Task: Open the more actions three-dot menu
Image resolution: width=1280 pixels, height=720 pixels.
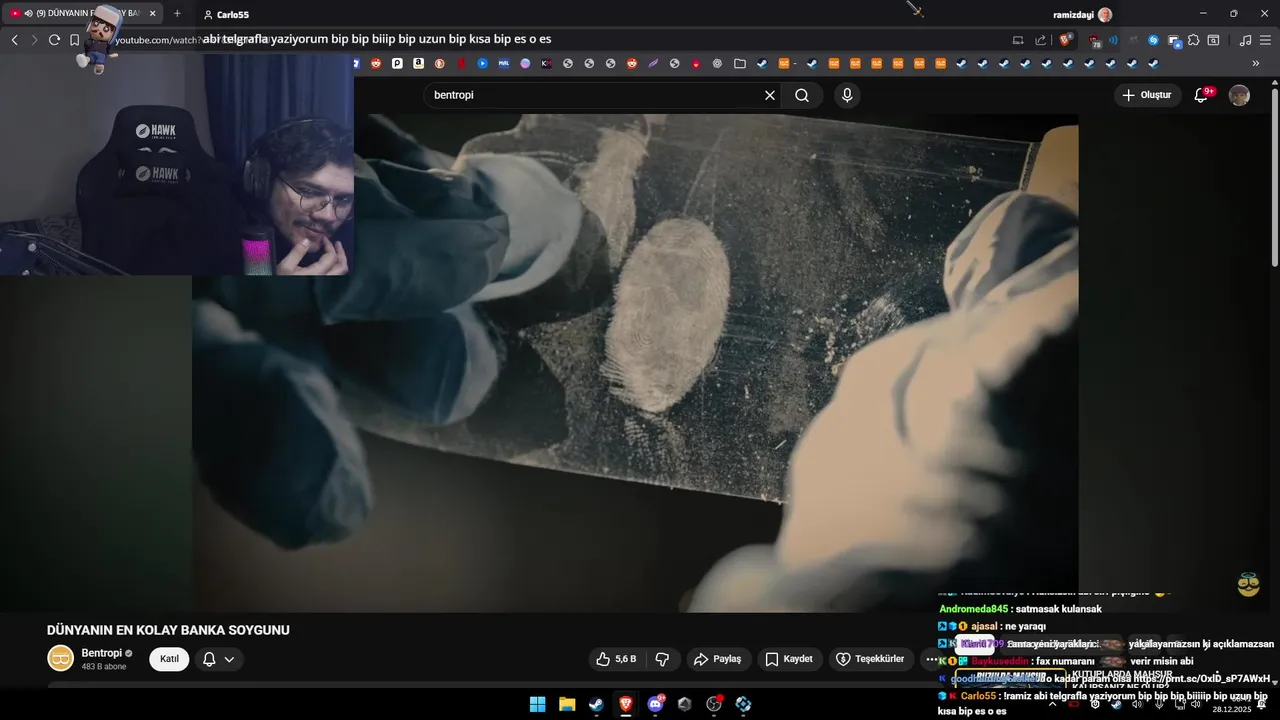Action: 931,659
